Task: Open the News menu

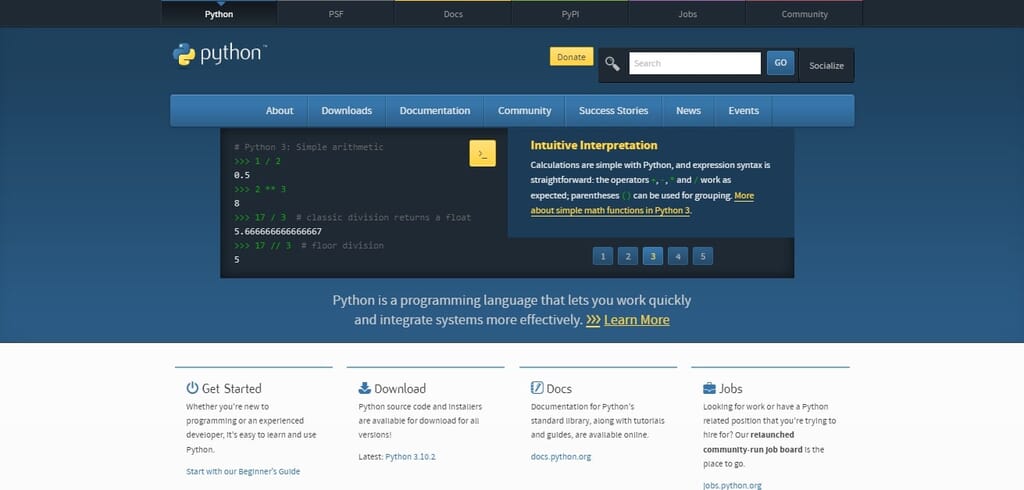Action: click(x=688, y=110)
